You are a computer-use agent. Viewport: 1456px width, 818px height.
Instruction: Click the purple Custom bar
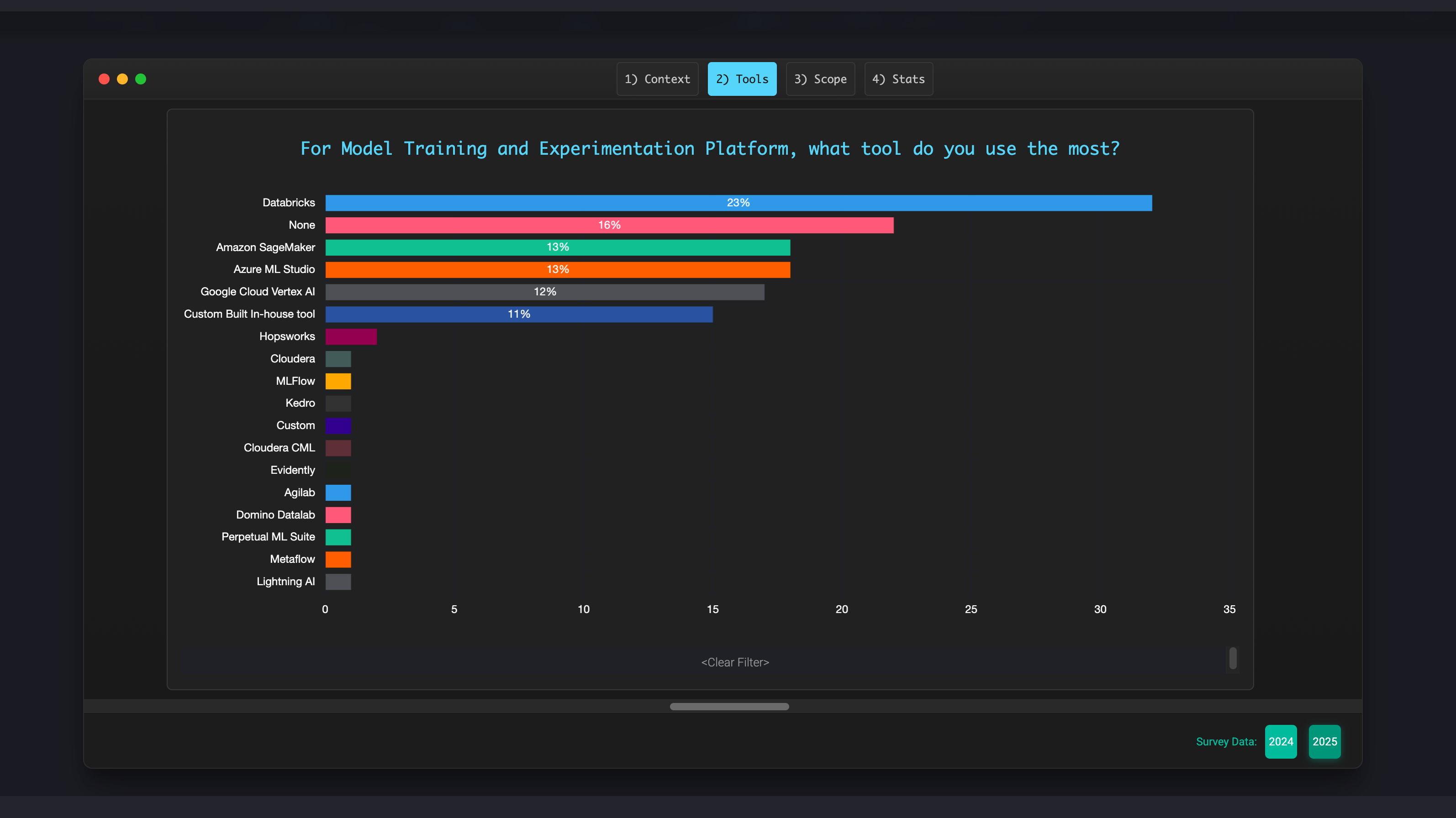tap(338, 425)
